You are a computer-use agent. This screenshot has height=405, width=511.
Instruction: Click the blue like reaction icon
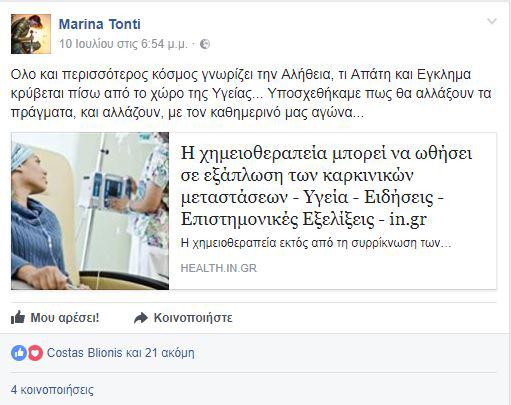[19, 353]
